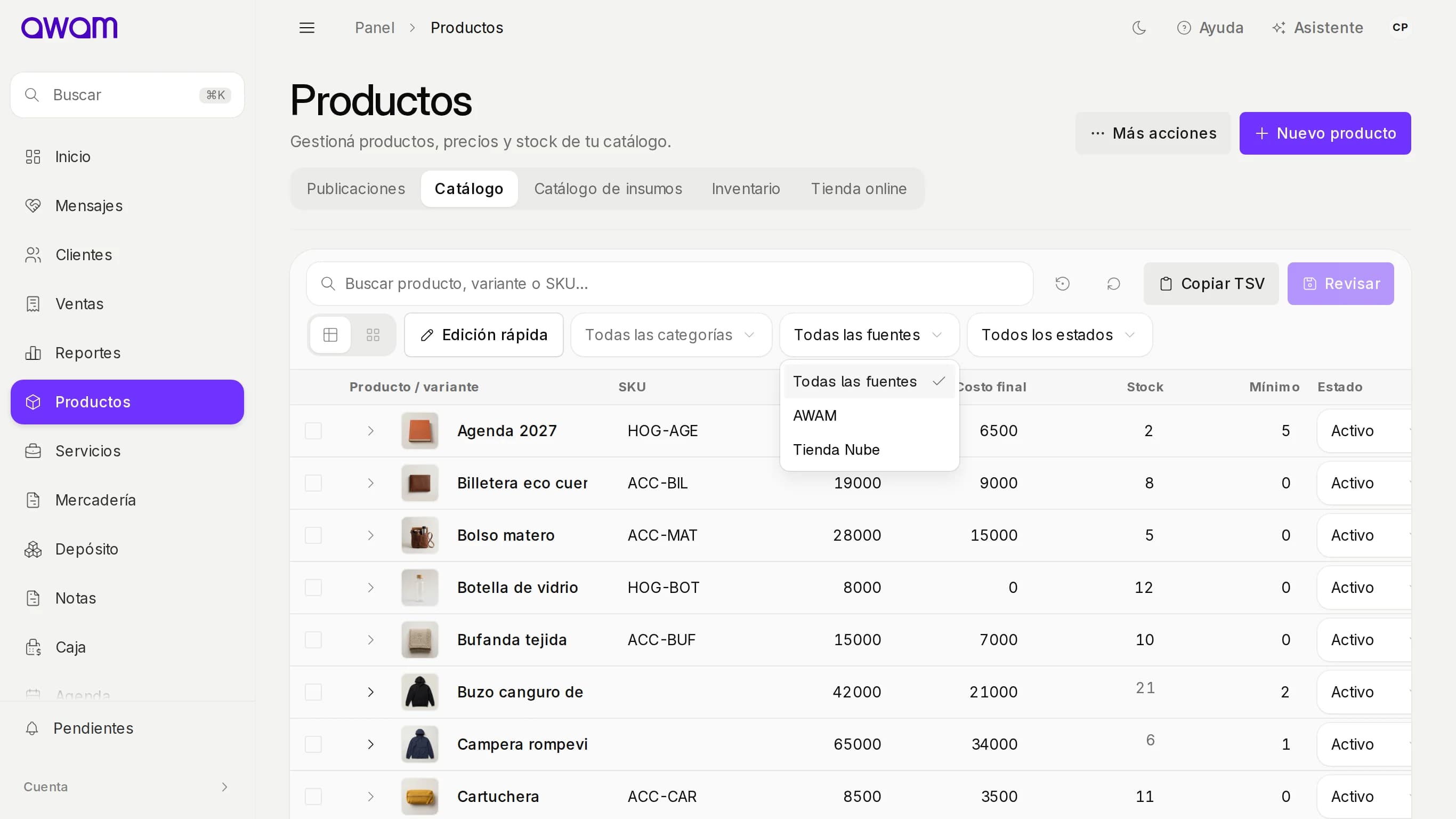The image size is (1456, 819).
Task: Click Edición rápida button
Action: pos(484,335)
